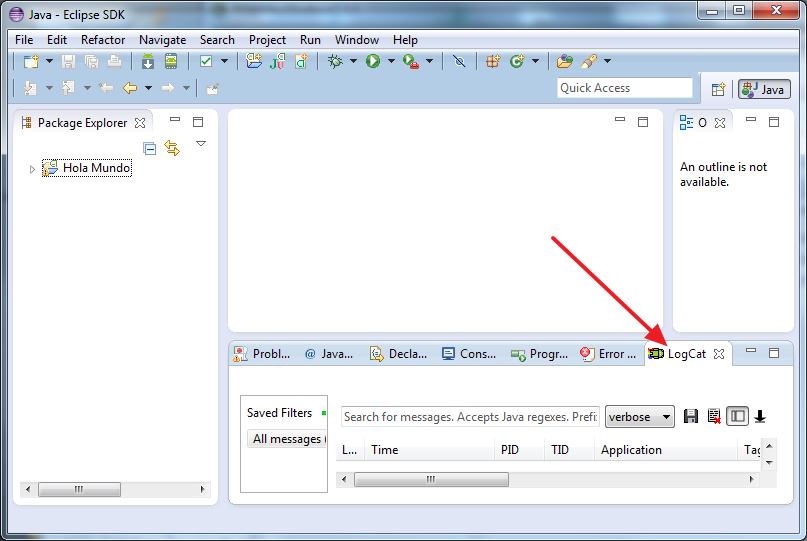Open the Package Explorer view menu triangle

tap(201, 144)
